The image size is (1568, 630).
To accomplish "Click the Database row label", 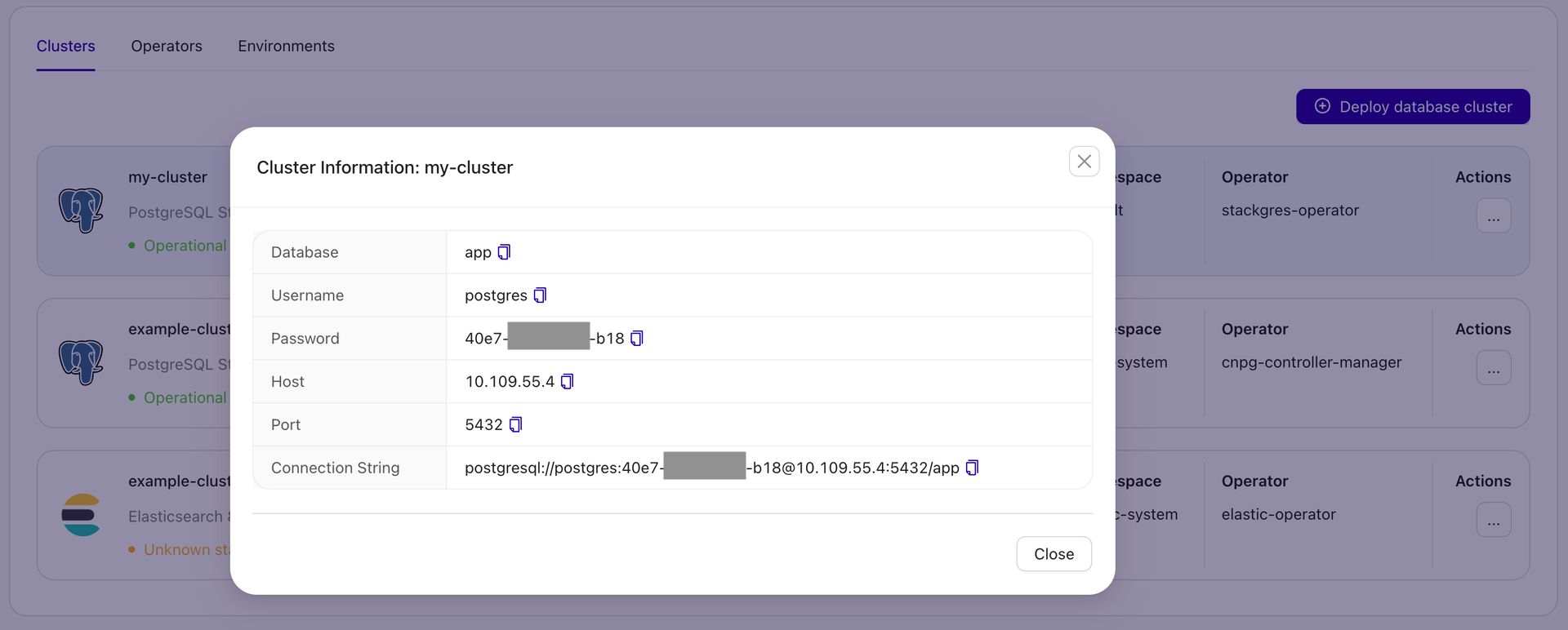I will tap(305, 252).
